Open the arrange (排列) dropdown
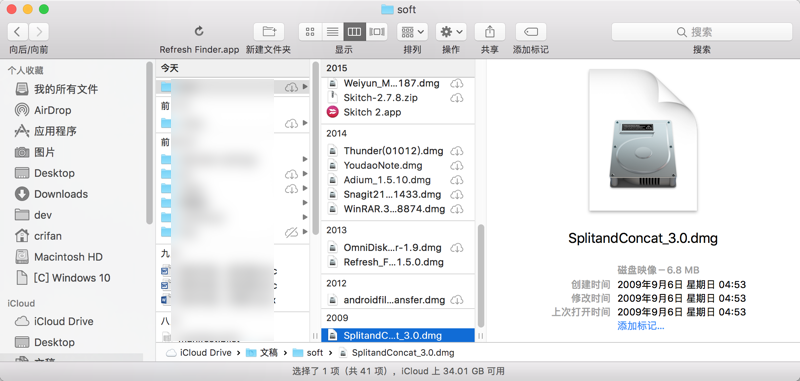Viewport: 800px width, 381px height. pyautogui.click(x=413, y=32)
